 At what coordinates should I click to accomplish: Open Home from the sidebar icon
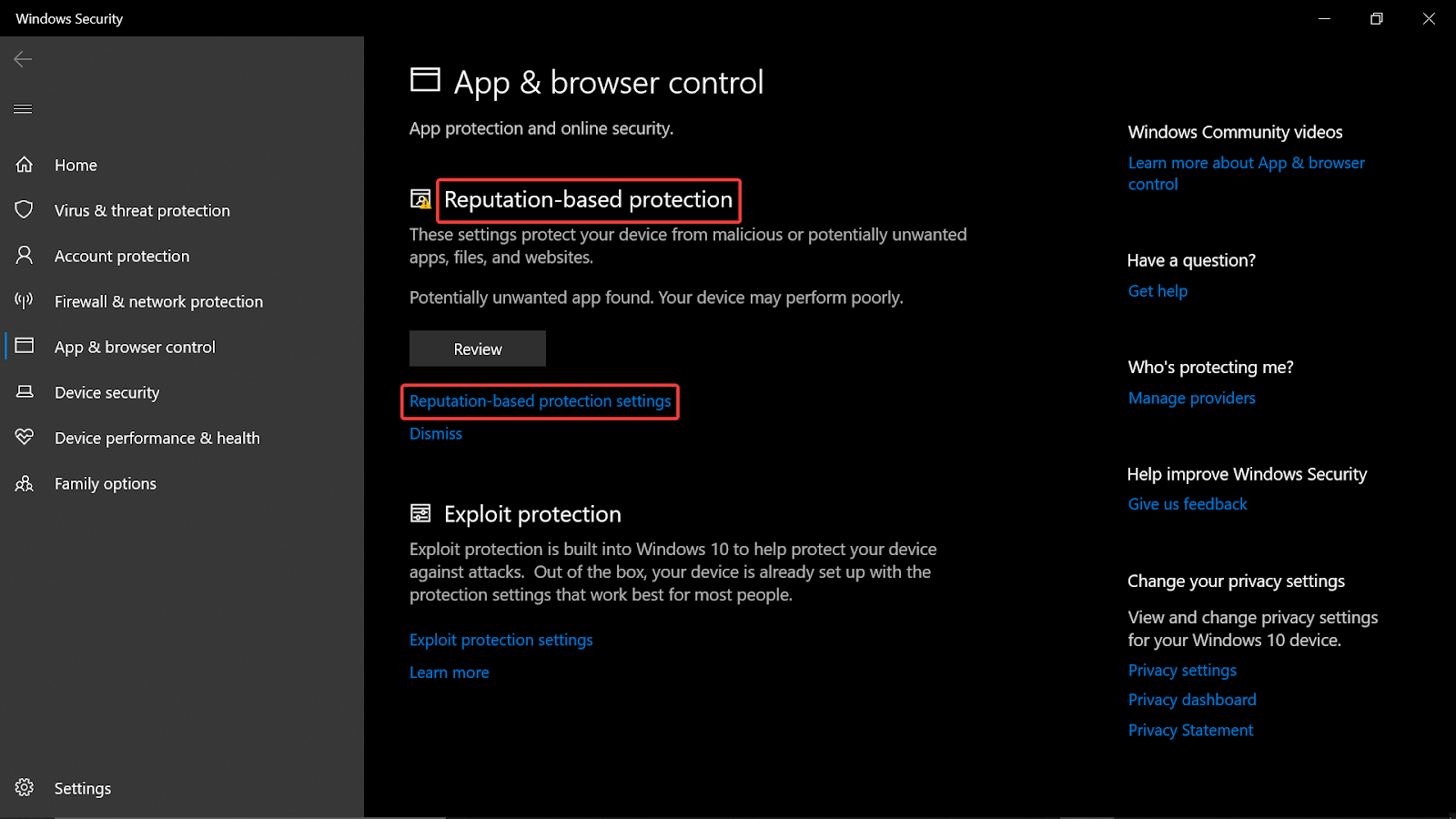click(x=25, y=165)
